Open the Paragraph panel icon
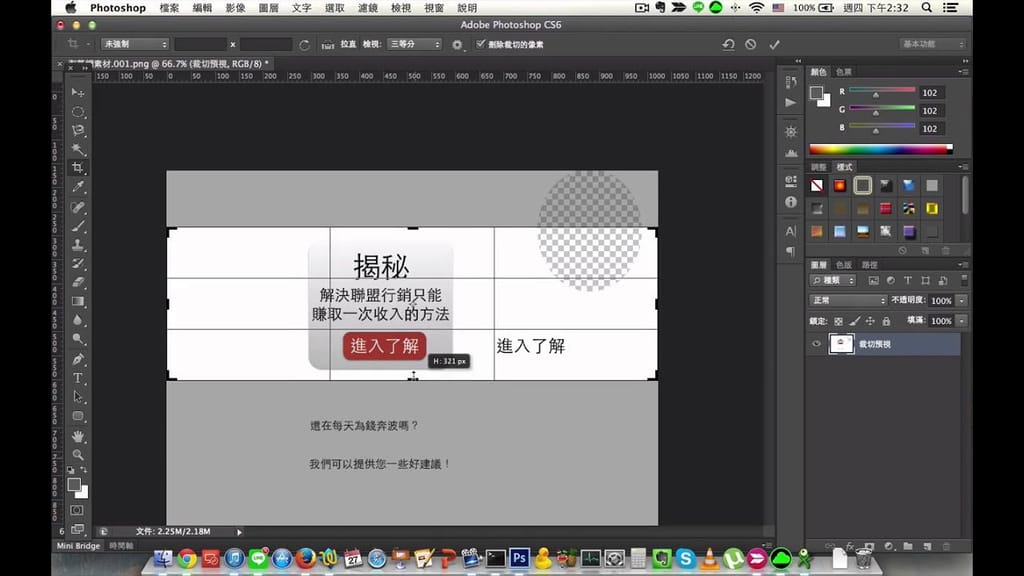This screenshot has height=576, width=1024. point(791,251)
